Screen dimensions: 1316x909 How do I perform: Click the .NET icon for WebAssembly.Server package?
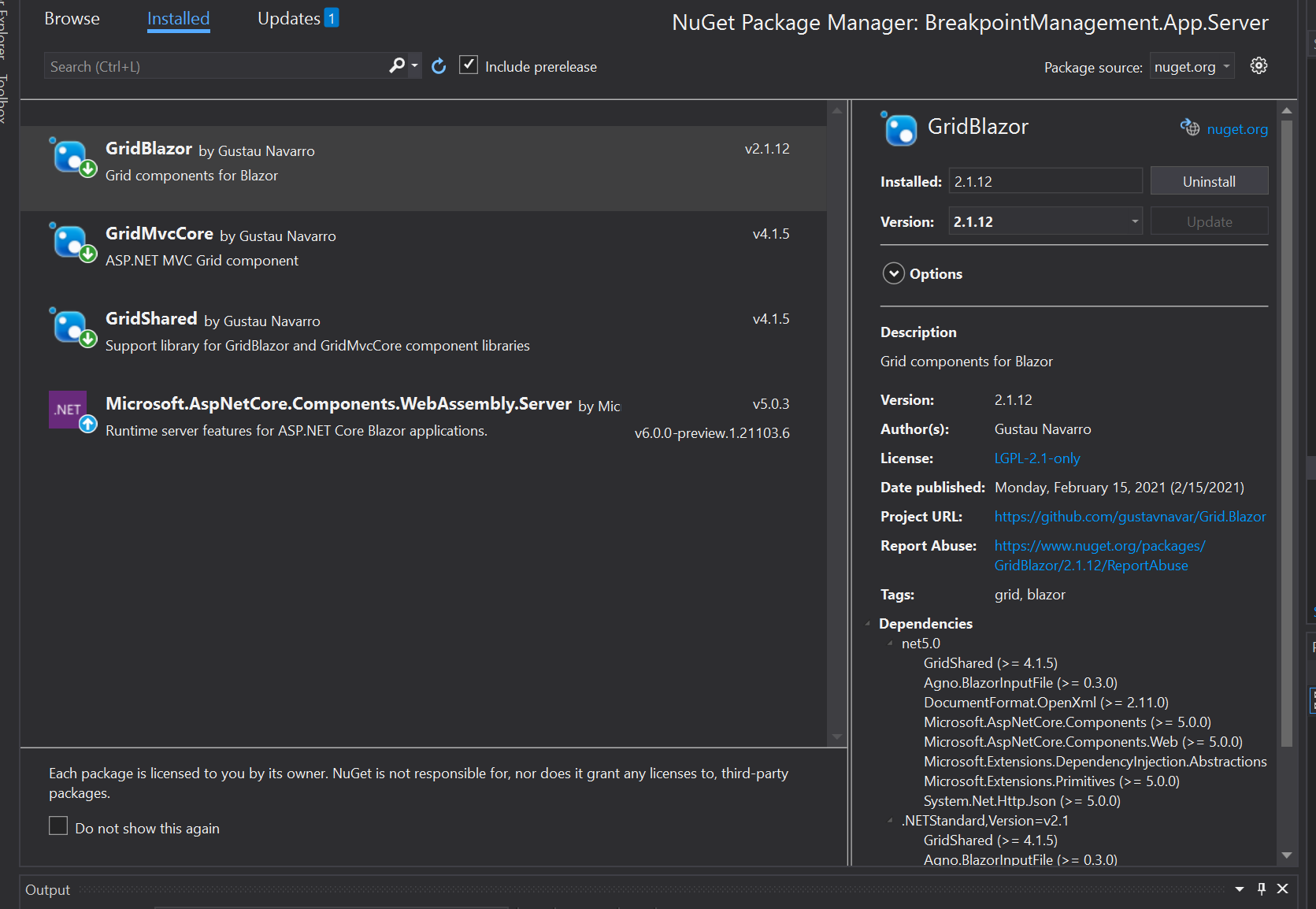(x=72, y=411)
